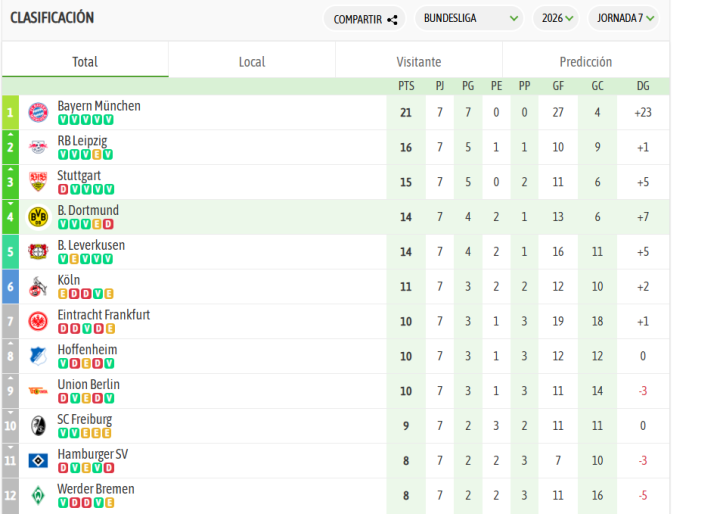Click the Stuttgart club crest
Image resolution: width=720 pixels, height=514 pixels.
tap(38, 182)
